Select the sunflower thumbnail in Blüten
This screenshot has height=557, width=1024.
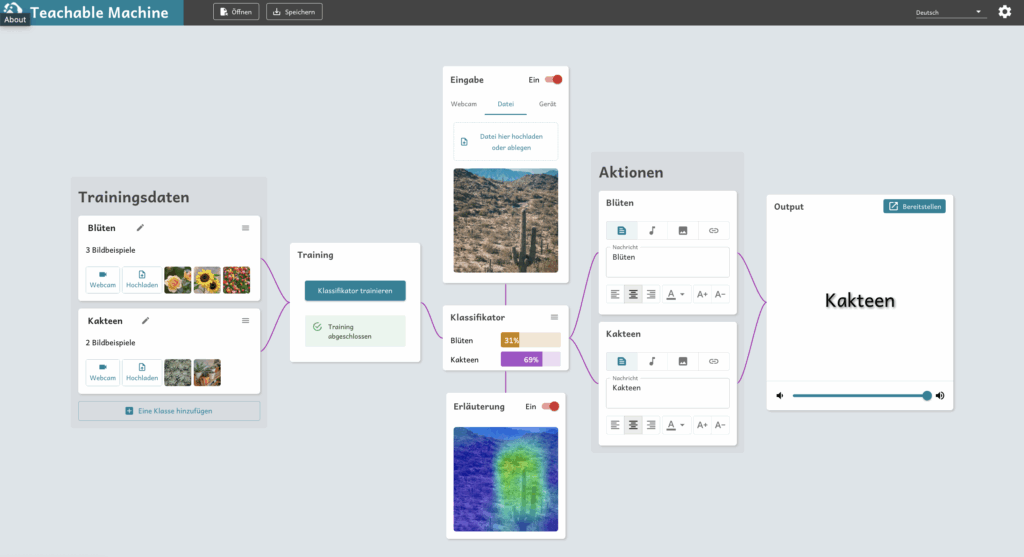[x=207, y=280]
